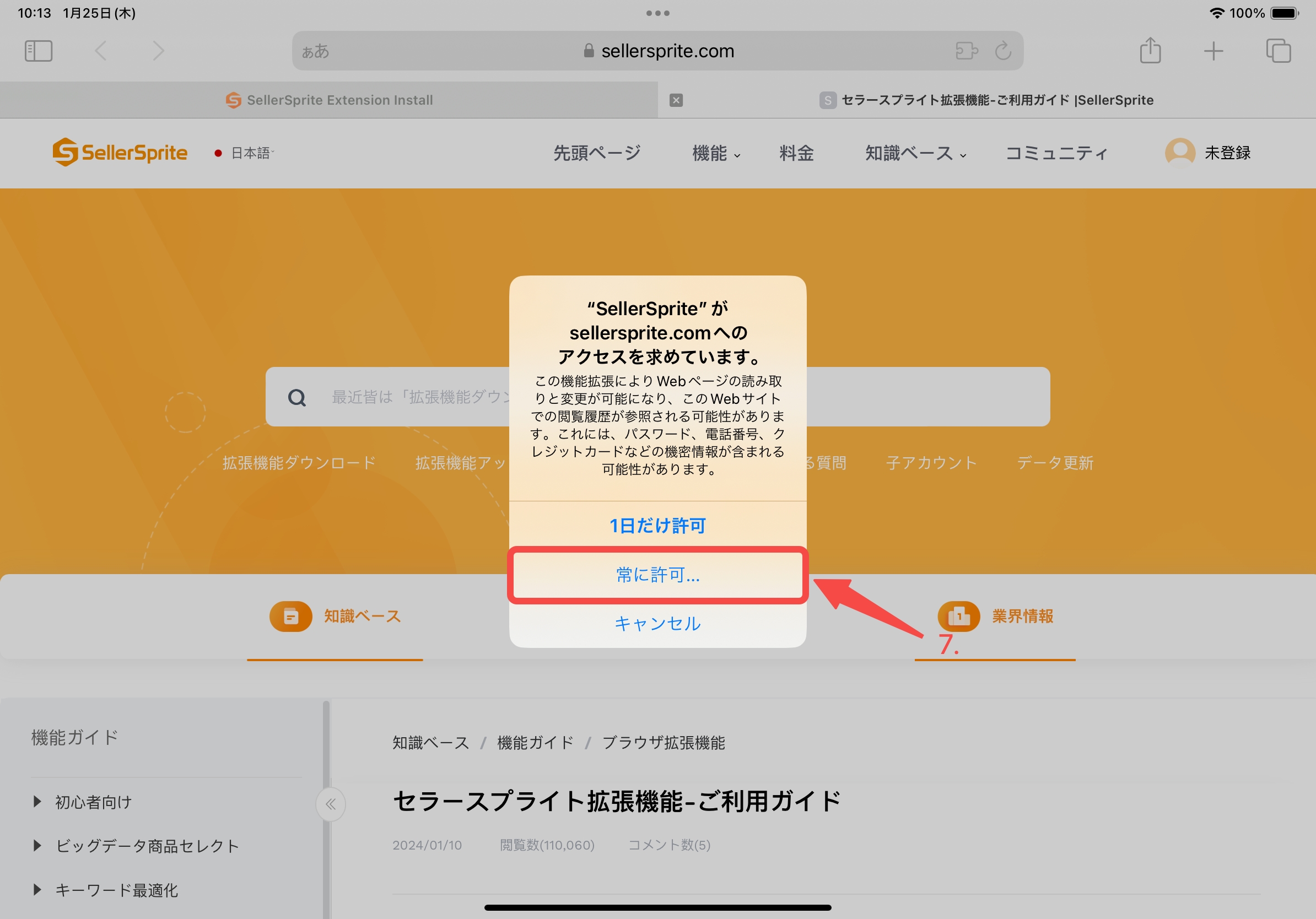Click the 未登録 account text
This screenshot has width=1316, height=919.
tap(1227, 153)
